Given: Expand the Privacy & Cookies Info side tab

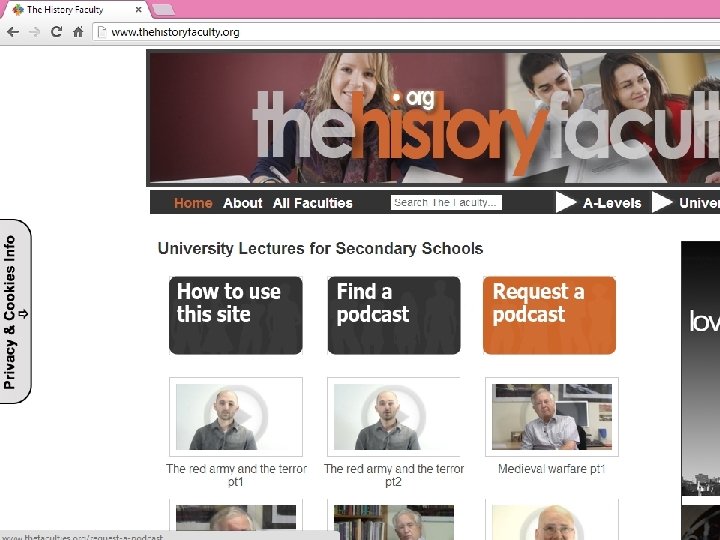Looking at the screenshot, I should tap(15, 312).
